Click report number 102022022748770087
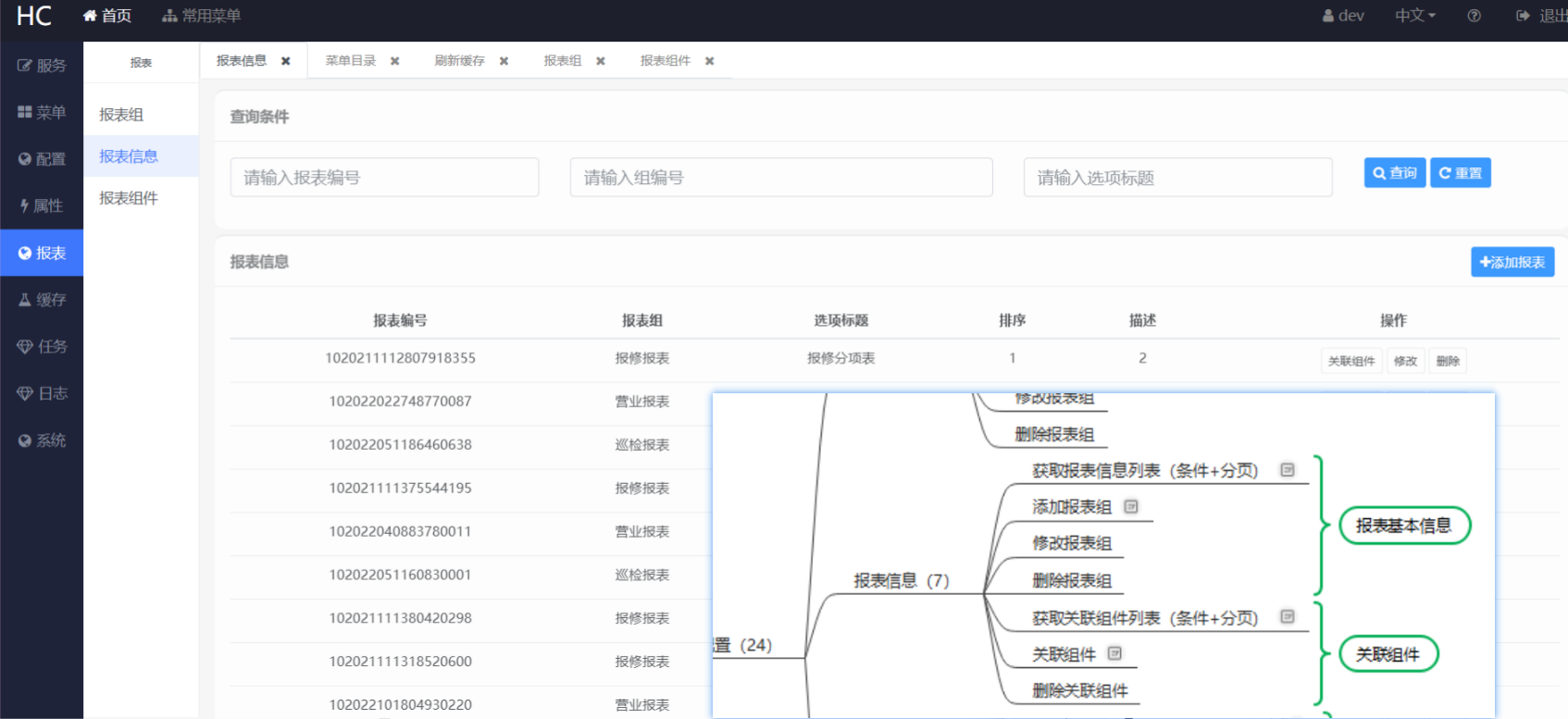This screenshot has height=719, width=1568. pyautogui.click(x=400, y=402)
